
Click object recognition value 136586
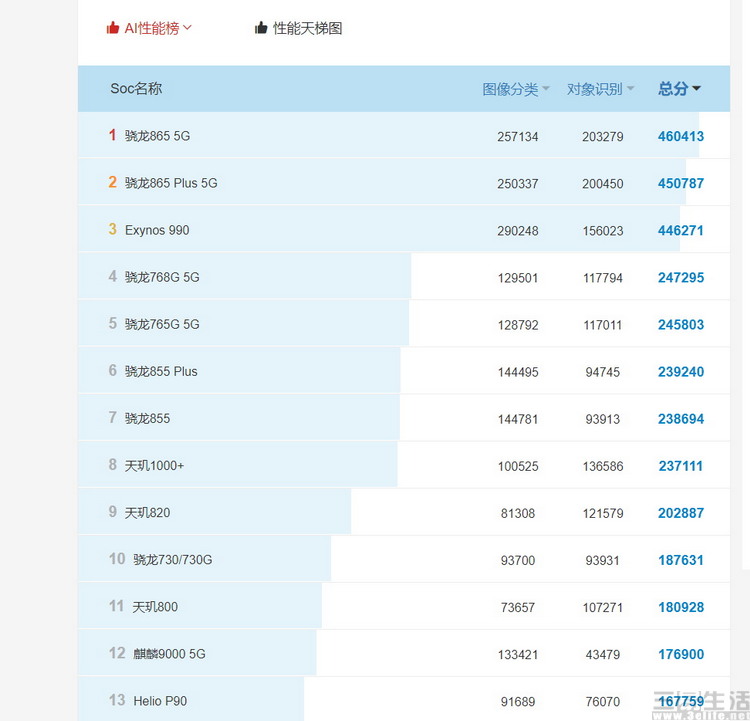click(603, 466)
